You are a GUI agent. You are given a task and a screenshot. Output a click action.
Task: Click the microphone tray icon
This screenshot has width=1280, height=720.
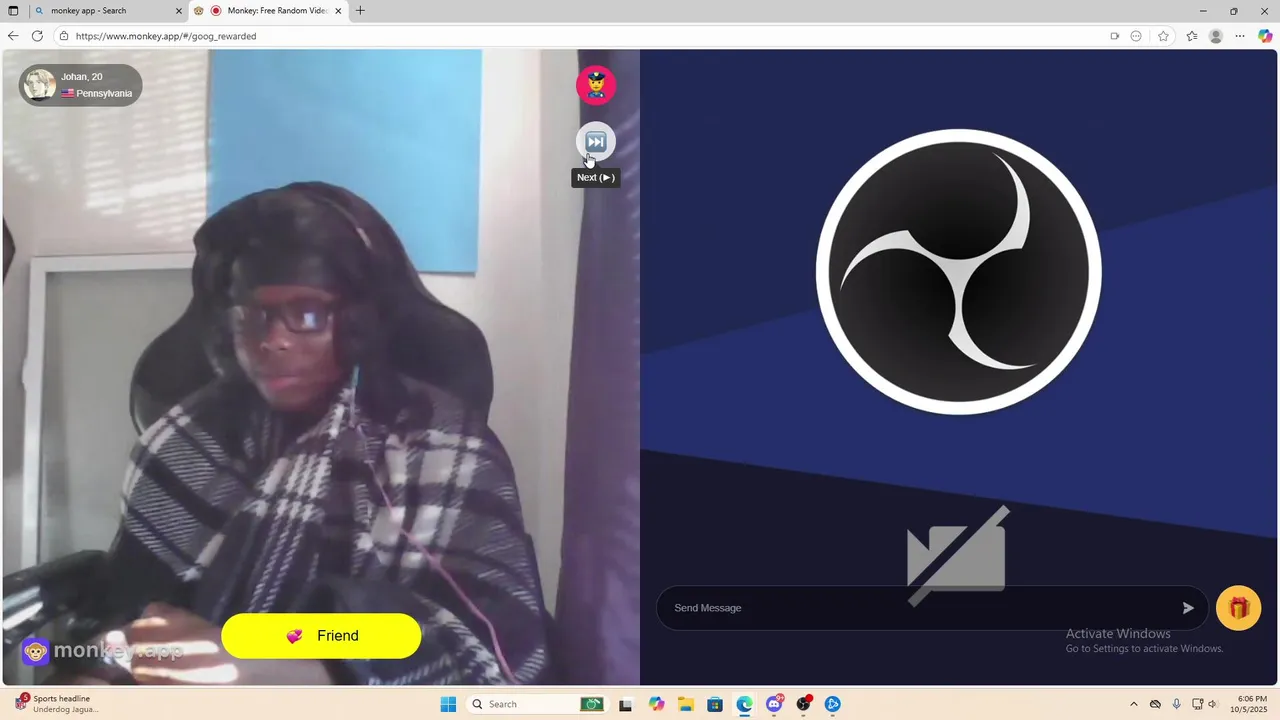pos(1176,704)
